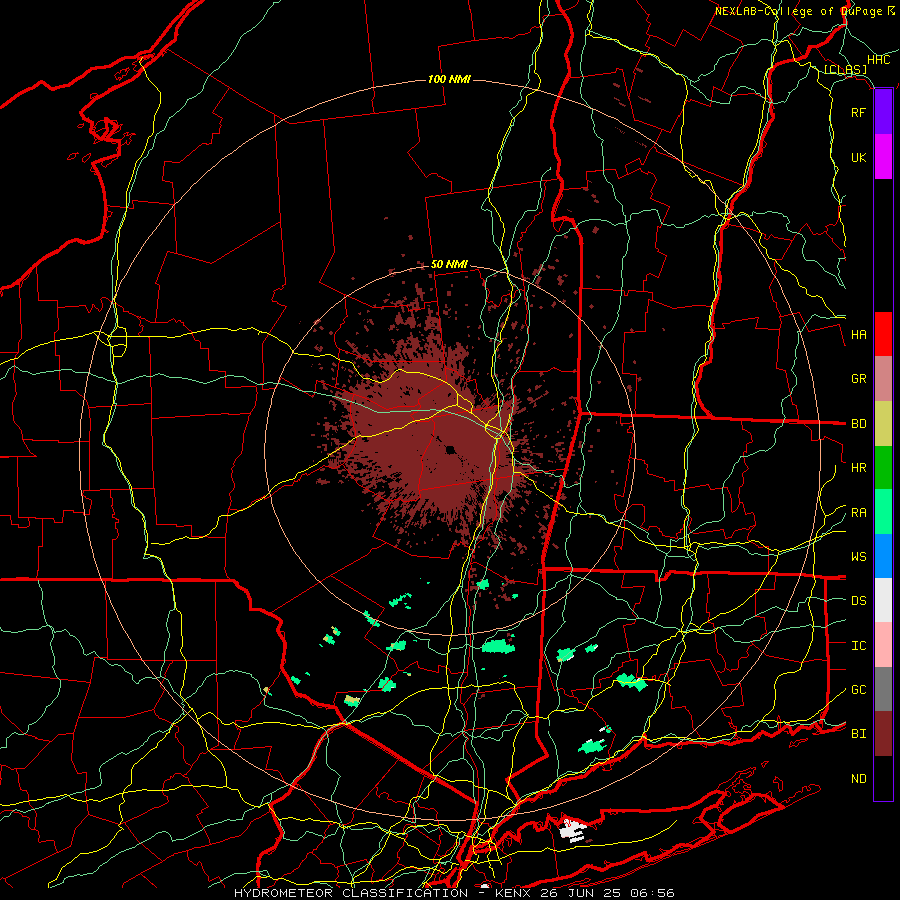
Task: Click the 100 NMI range ring label
Action: click(x=449, y=79)
